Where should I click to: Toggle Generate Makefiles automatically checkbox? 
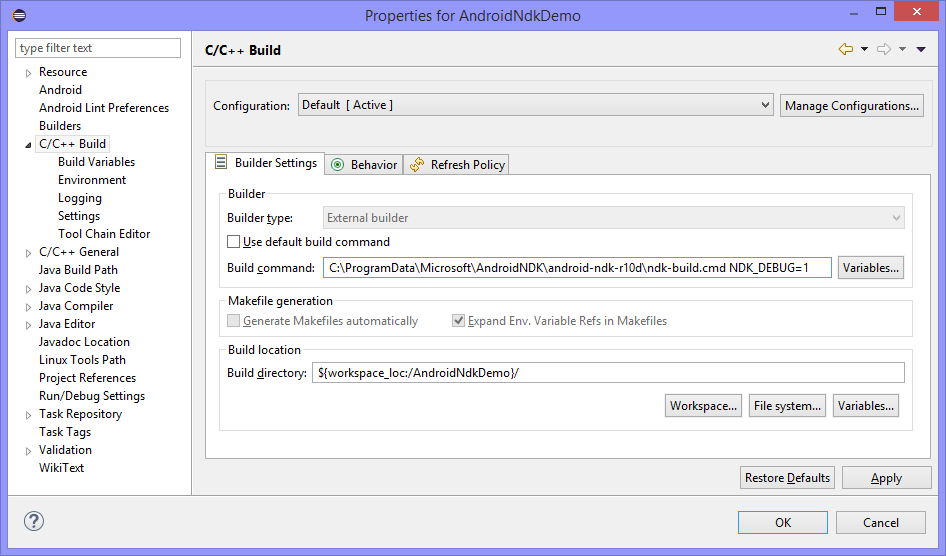click(x=234, y=321)
